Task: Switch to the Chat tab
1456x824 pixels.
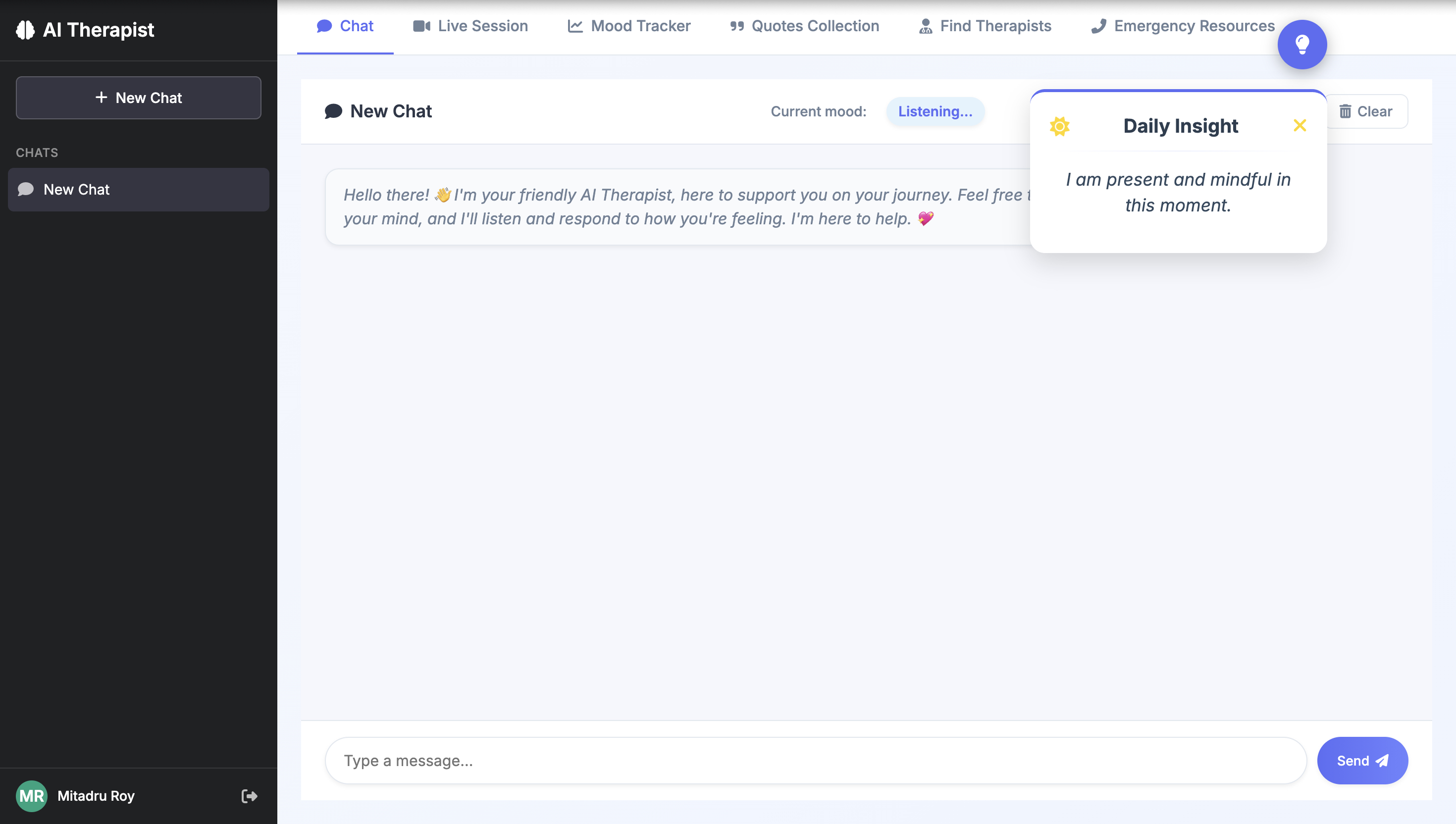Action: tap(345, 27)
